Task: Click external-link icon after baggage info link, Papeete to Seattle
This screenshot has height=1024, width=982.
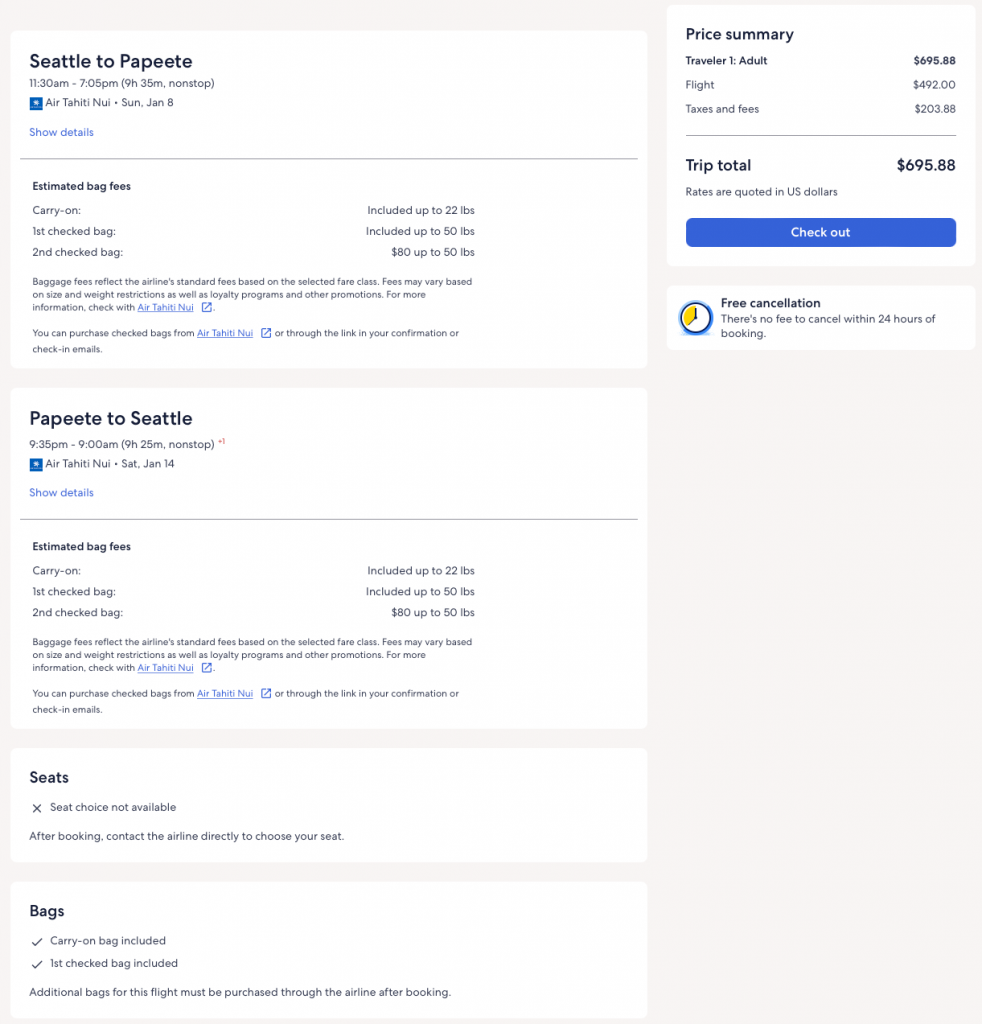Action: click(206, 668)
